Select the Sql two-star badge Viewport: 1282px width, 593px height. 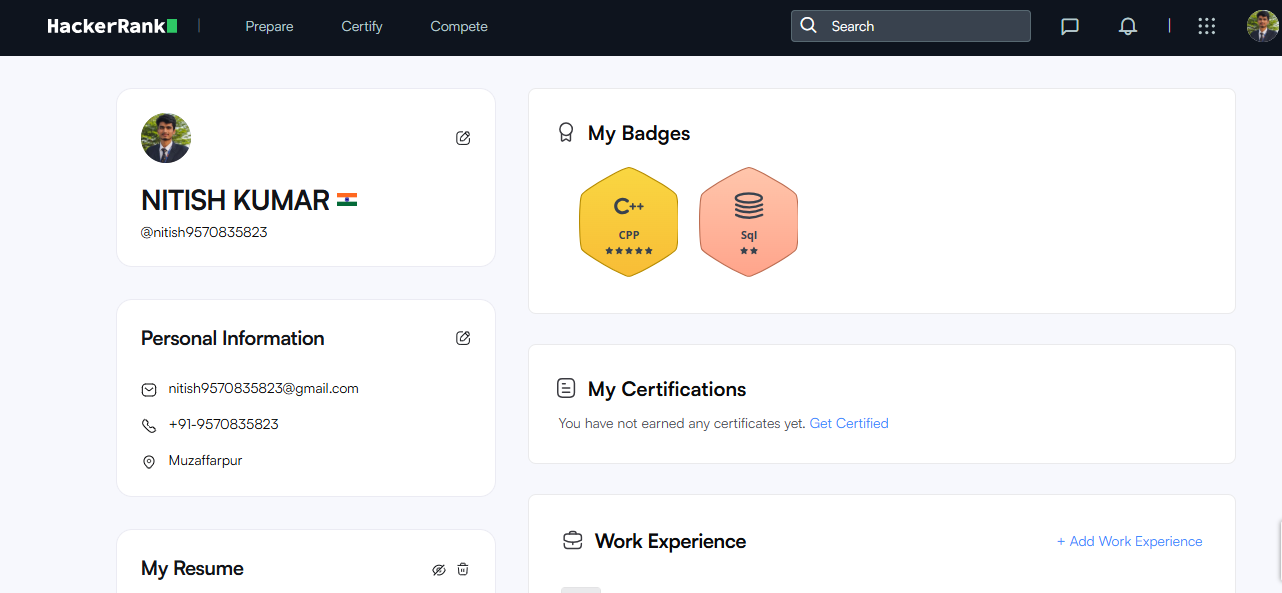(748, 221)
